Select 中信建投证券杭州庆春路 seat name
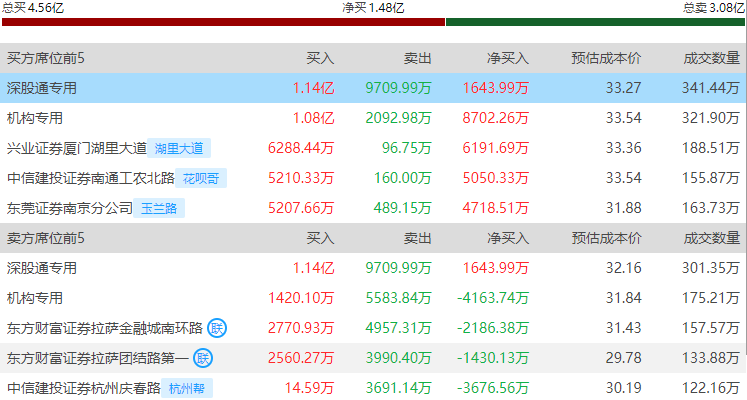This screenshot has width=747, height=400. click(x=84, y=388)
